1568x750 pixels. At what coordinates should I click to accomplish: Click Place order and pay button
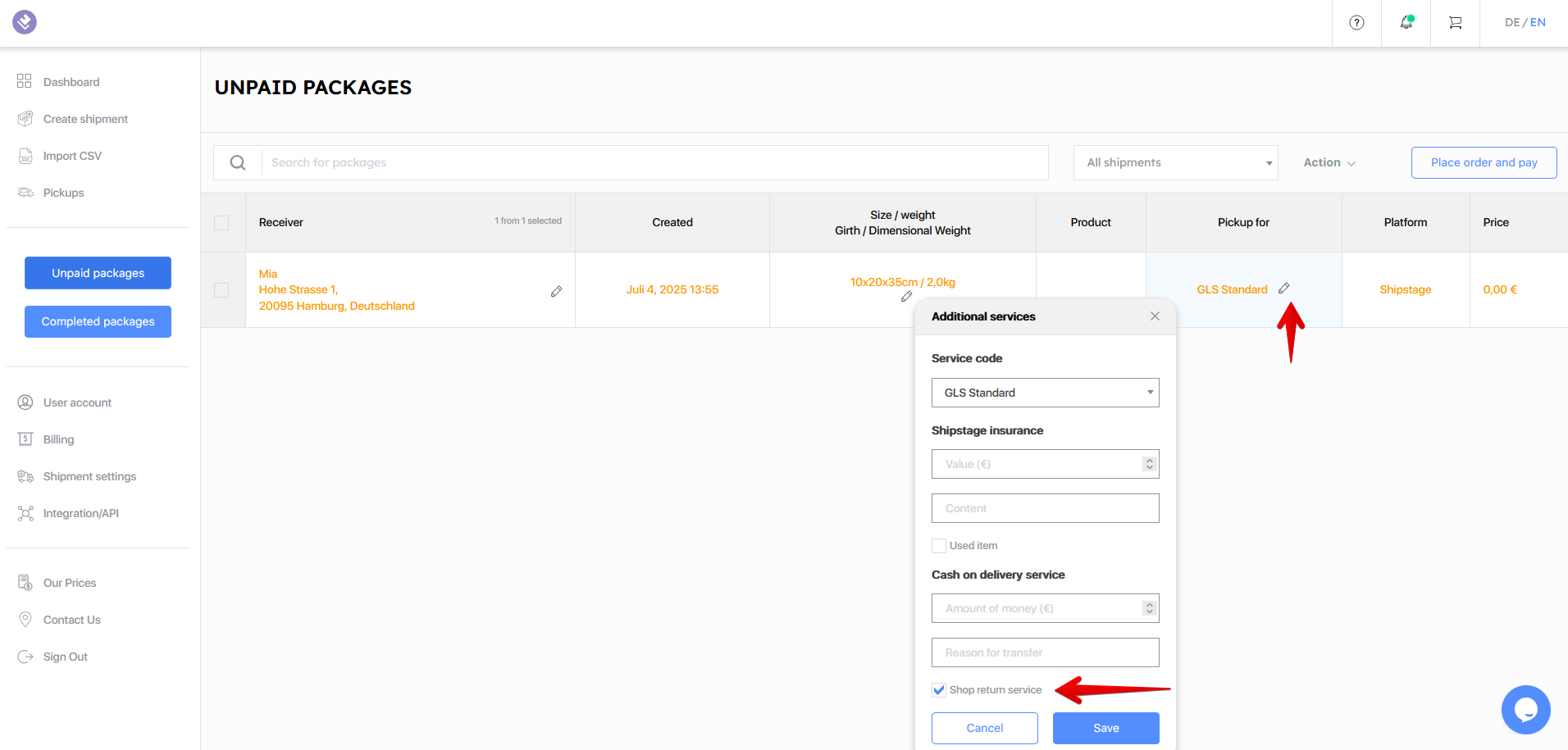pos(1484,162)
